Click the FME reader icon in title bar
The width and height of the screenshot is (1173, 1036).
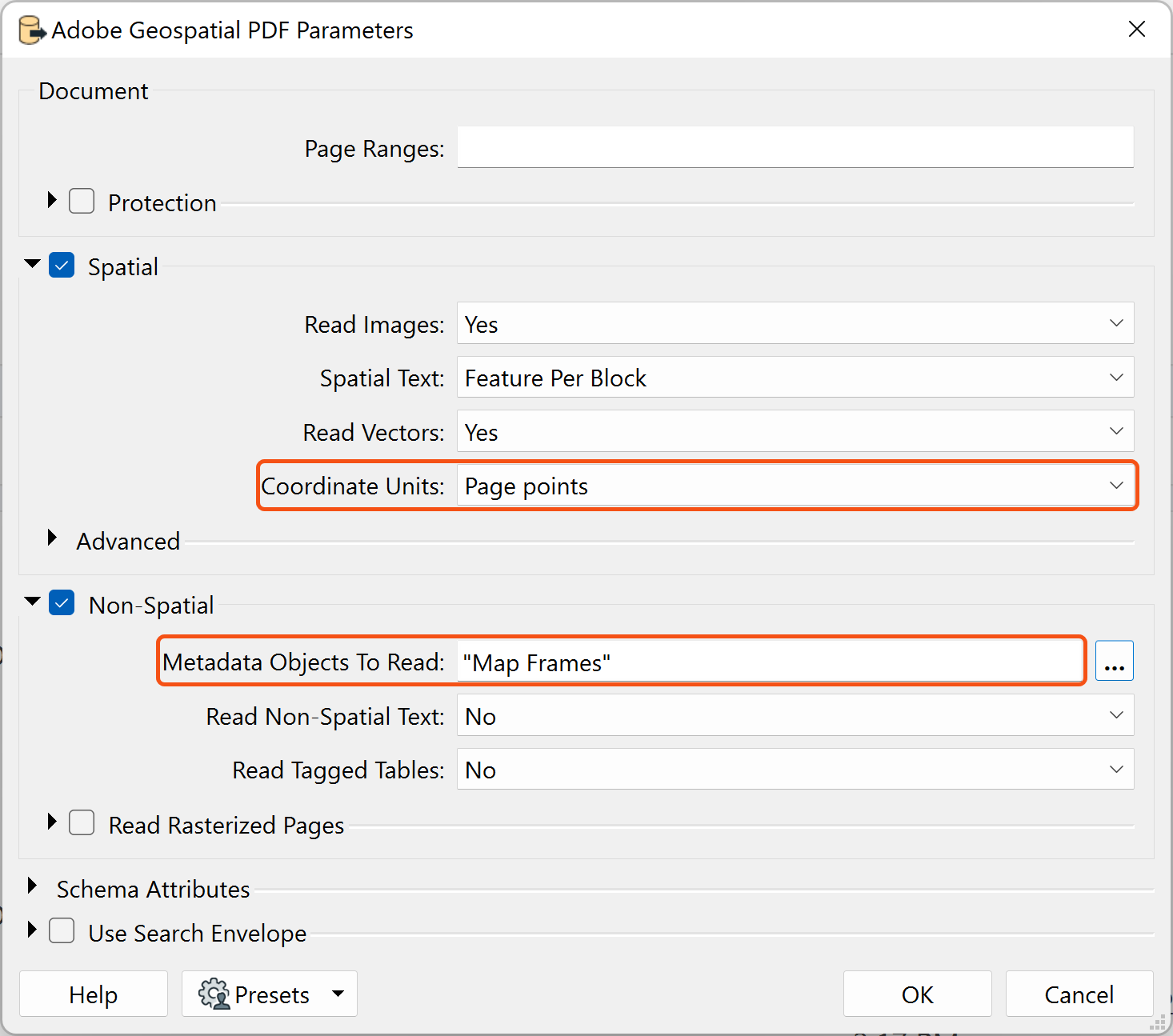[x=32, y=30]
